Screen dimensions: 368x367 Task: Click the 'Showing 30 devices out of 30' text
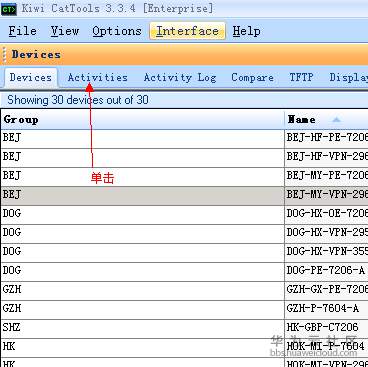pyautogui.click(x=78, y=100)
